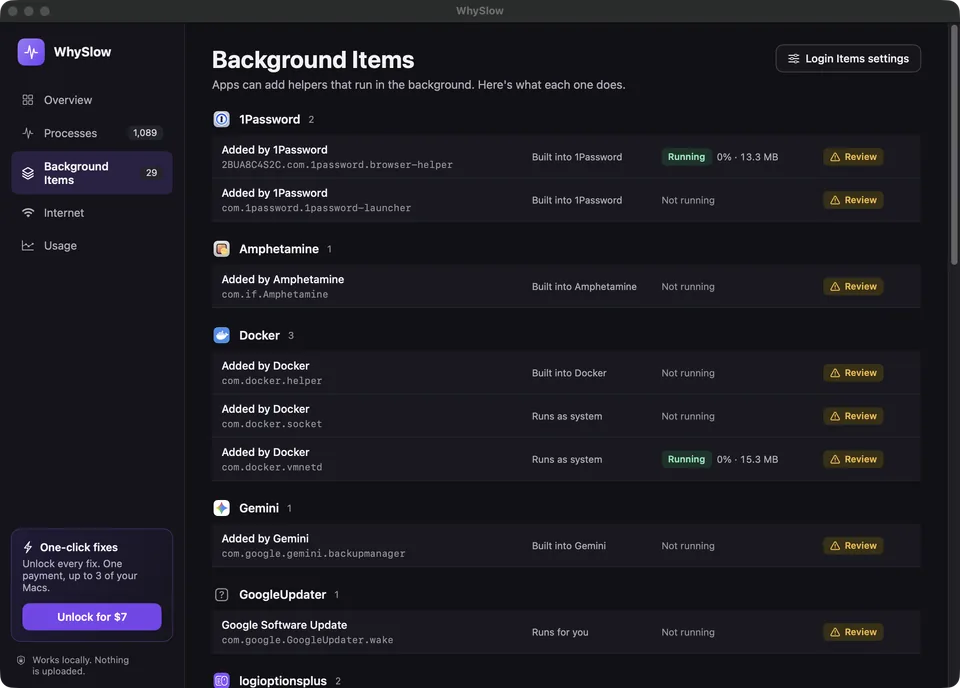The height and width of the screenshot is (688, 960).
Task: Click the shield icon near Works locally
Action: [x=21, y=660]
